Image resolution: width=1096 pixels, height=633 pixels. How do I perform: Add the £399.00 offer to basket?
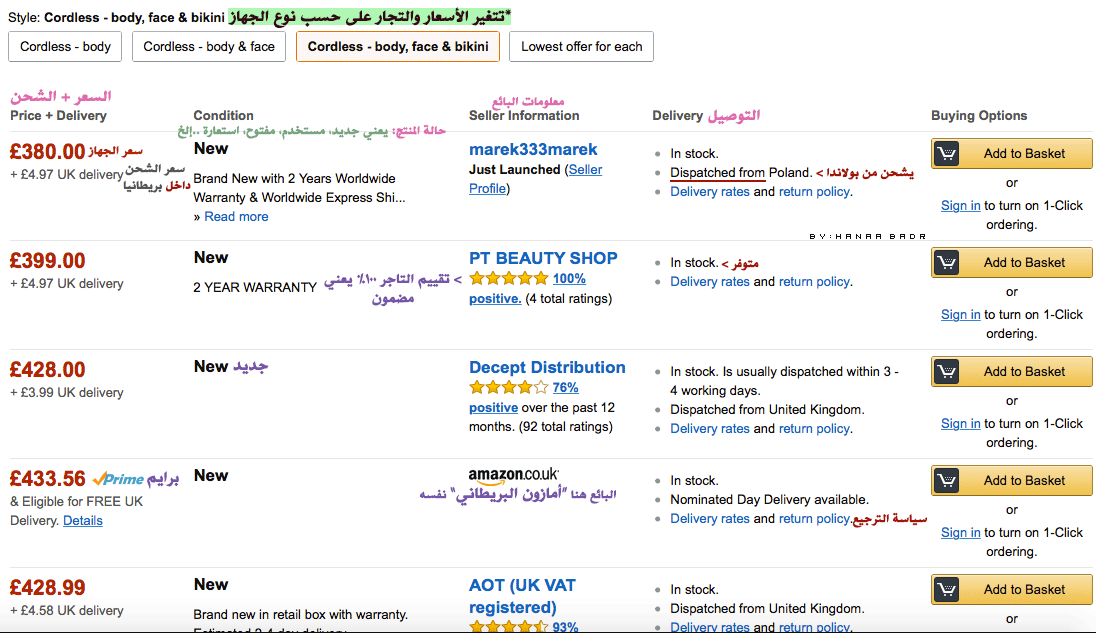click(x=1011, y=263)
